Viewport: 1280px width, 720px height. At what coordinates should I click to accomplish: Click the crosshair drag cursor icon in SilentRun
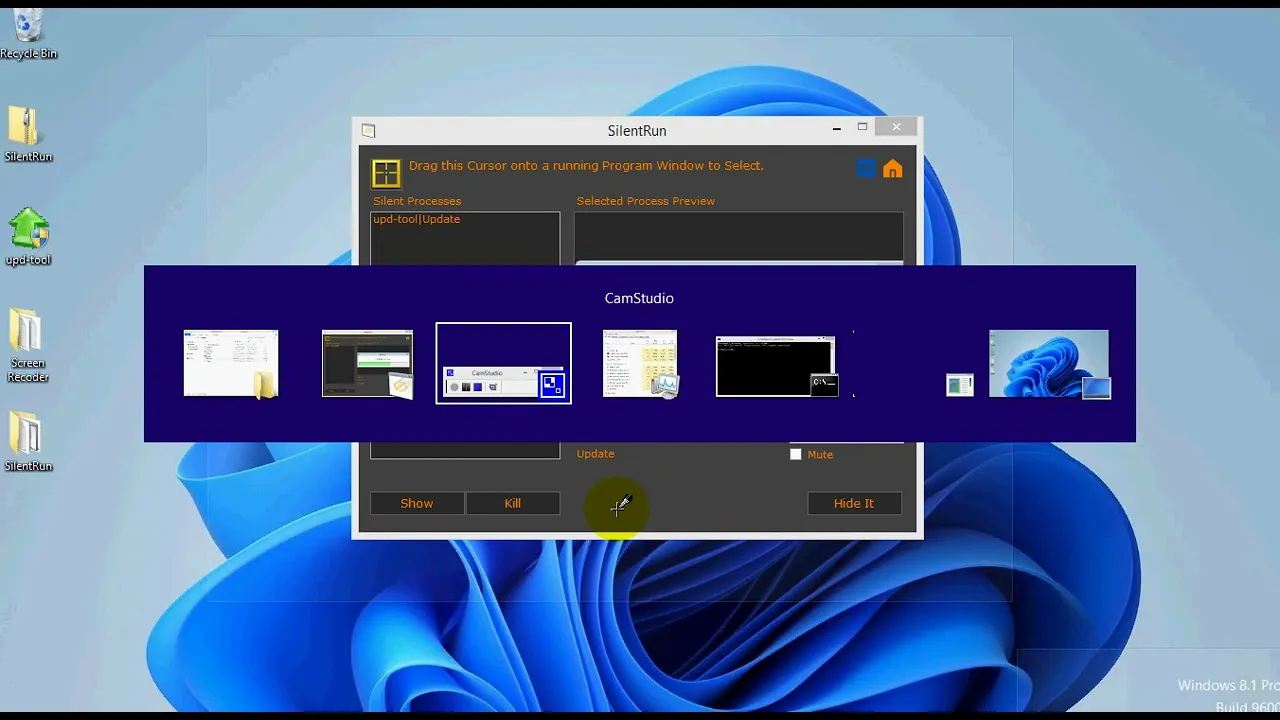point(386,173)
